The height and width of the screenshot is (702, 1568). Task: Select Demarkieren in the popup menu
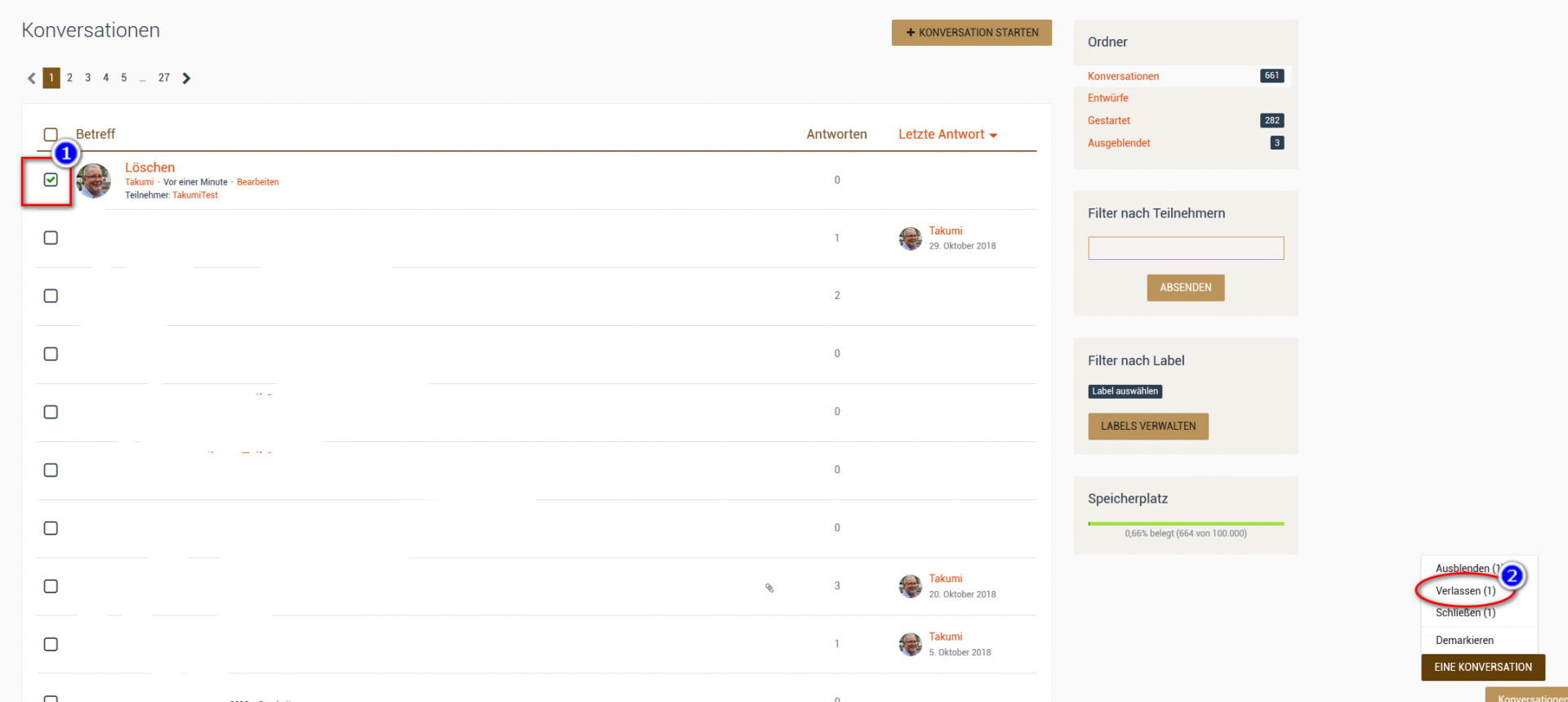1464,640
